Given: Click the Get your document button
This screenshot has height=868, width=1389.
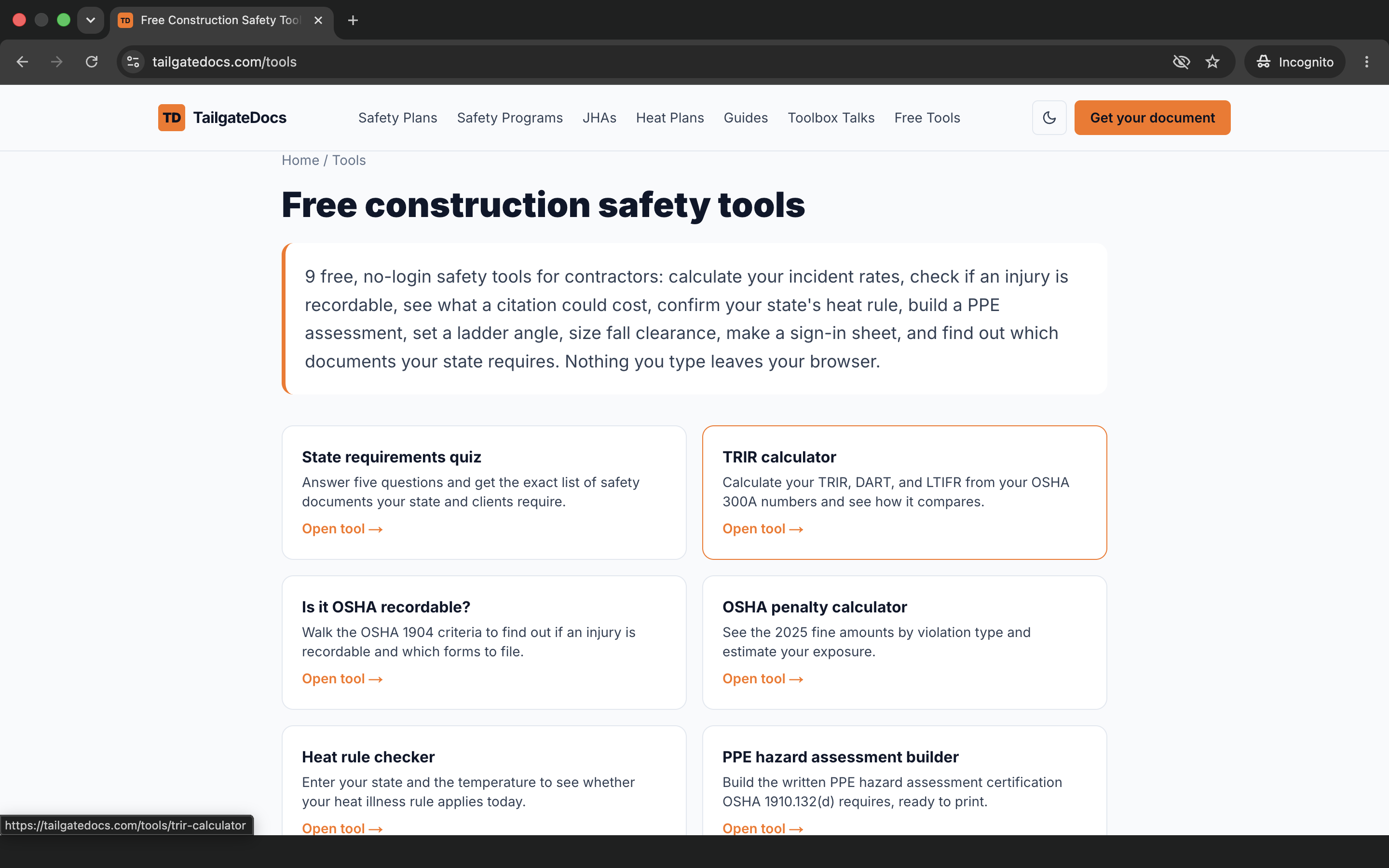Looking at the screenshot, I should pos(1152,118).
